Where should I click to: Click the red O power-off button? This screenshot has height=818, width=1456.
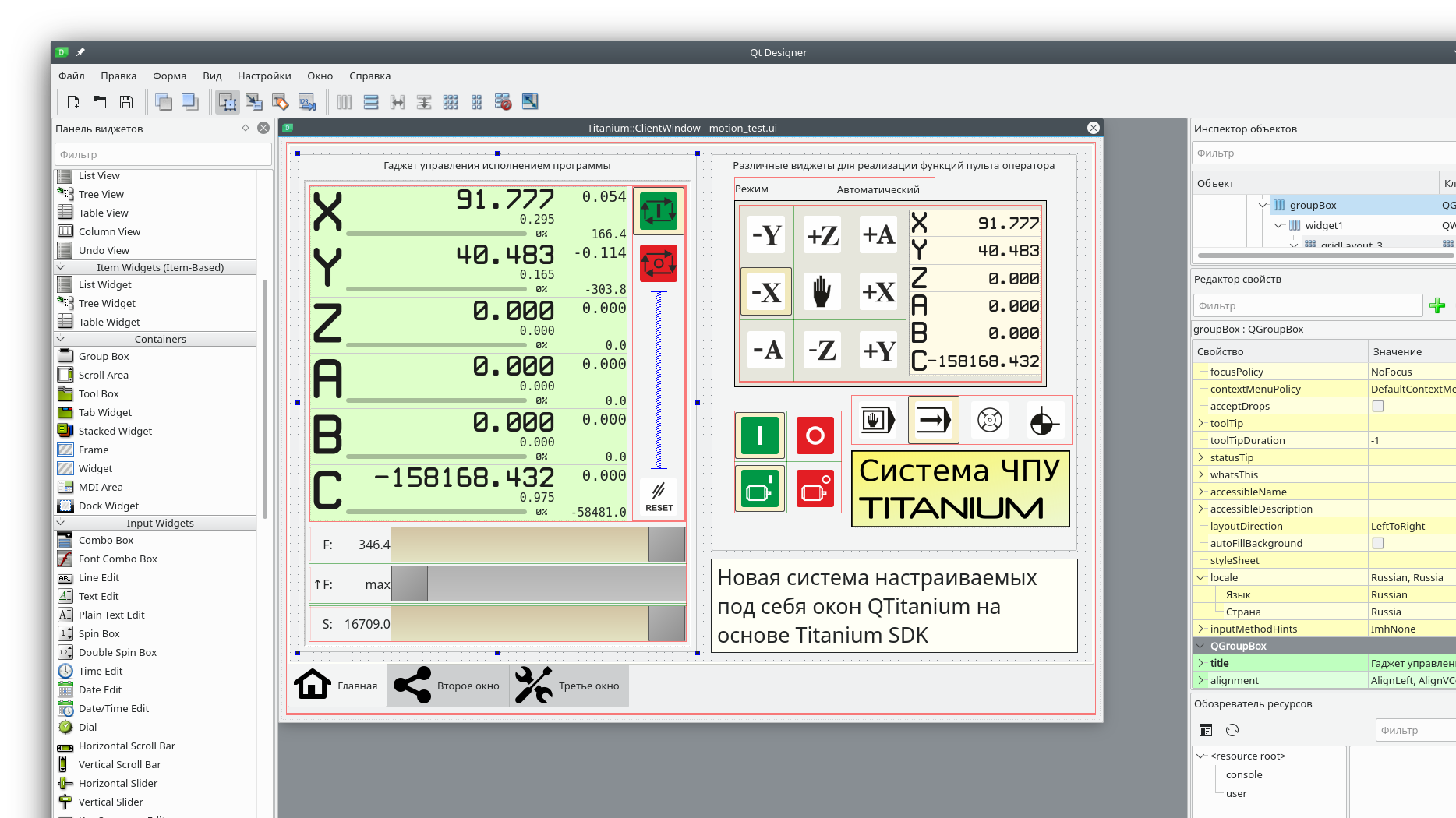[x=815, y=435]
